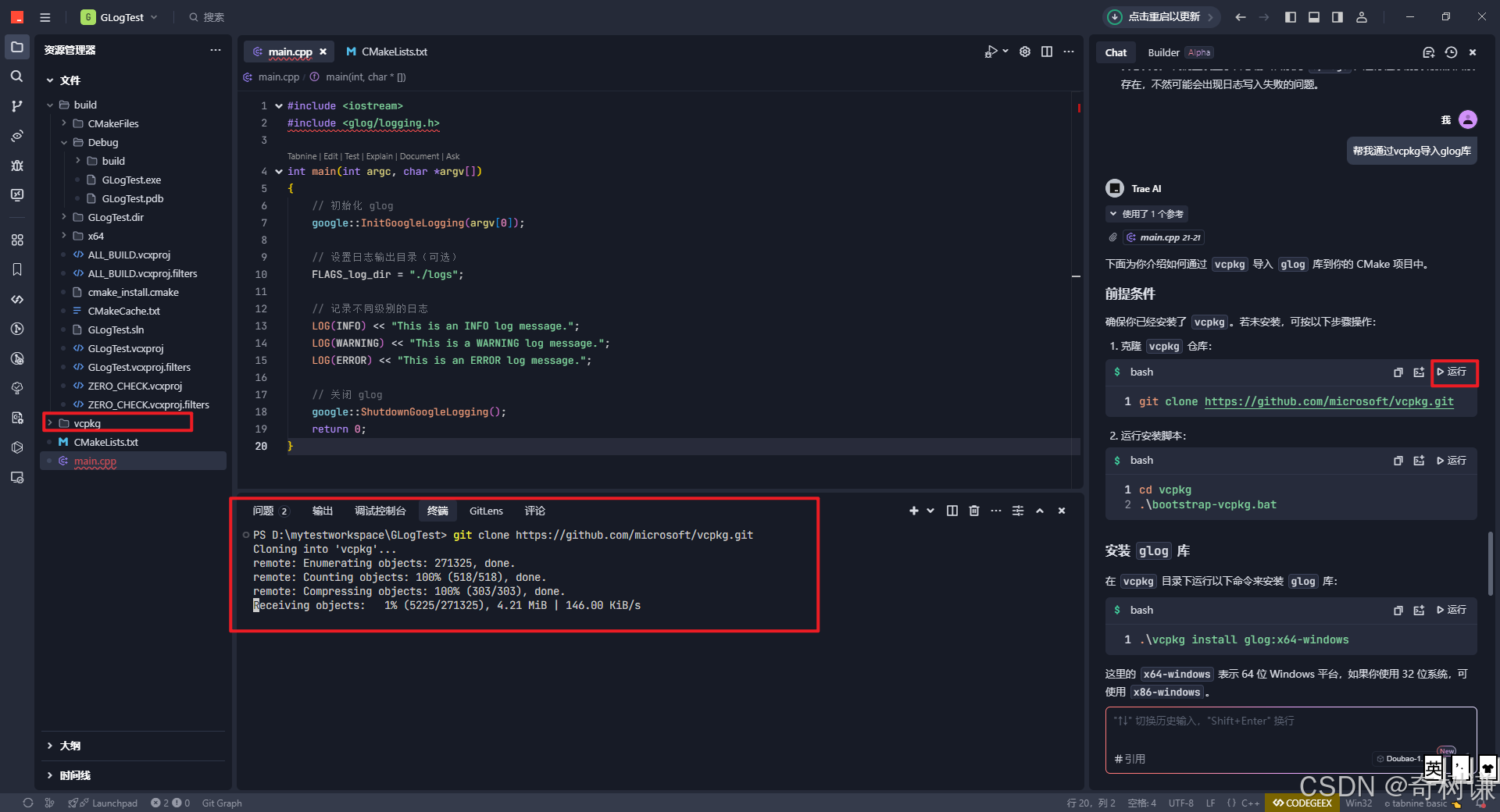Open the main.cpp 21-21 reference chip
The height and width of the screenshot is (812, 1500).
click(x=1164, y=237)
